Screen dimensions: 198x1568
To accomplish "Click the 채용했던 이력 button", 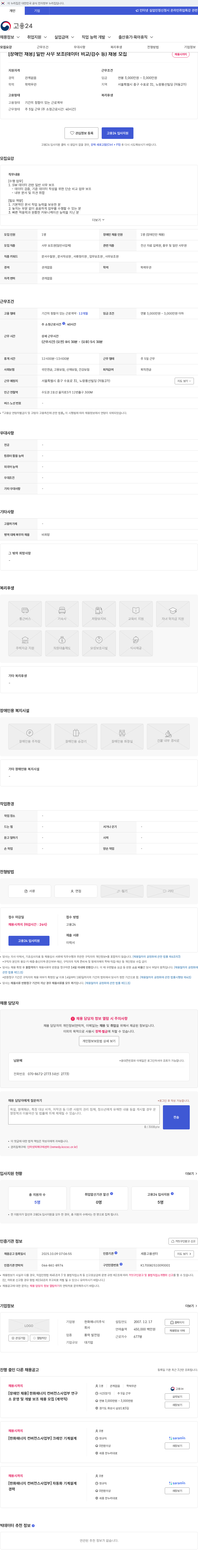I will (177, 1331).
